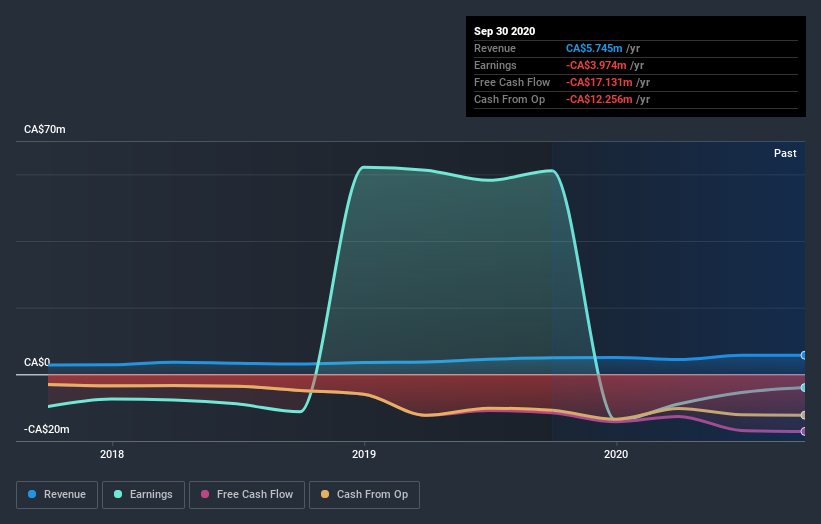Select the 2018 x-axis label
821x524 pixels.
pos(112,454)
